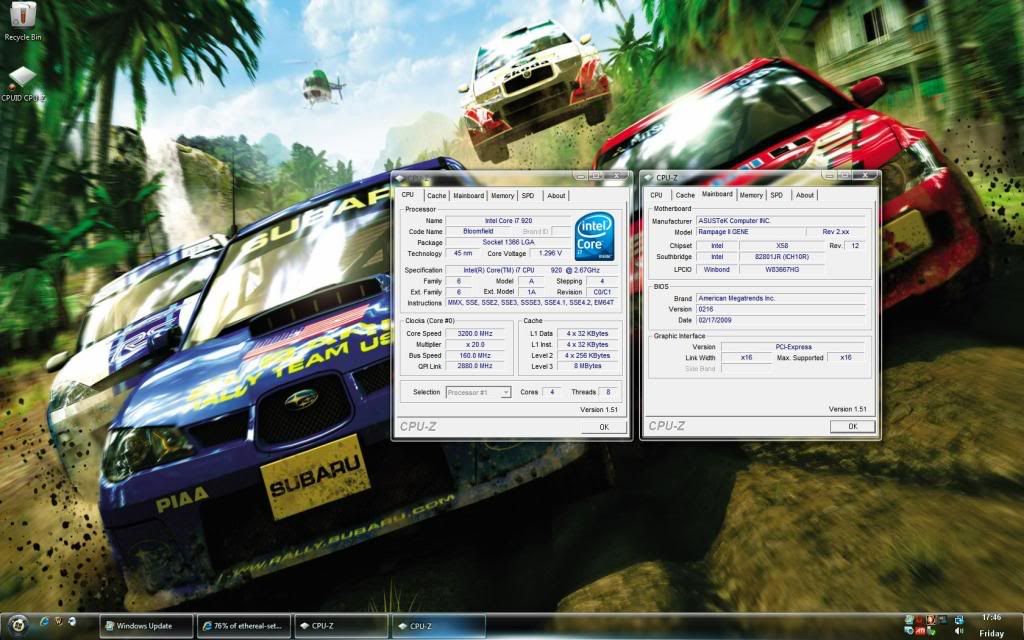Click the Rev 2.xx motherboard revision value

click(x=837, y=232)
